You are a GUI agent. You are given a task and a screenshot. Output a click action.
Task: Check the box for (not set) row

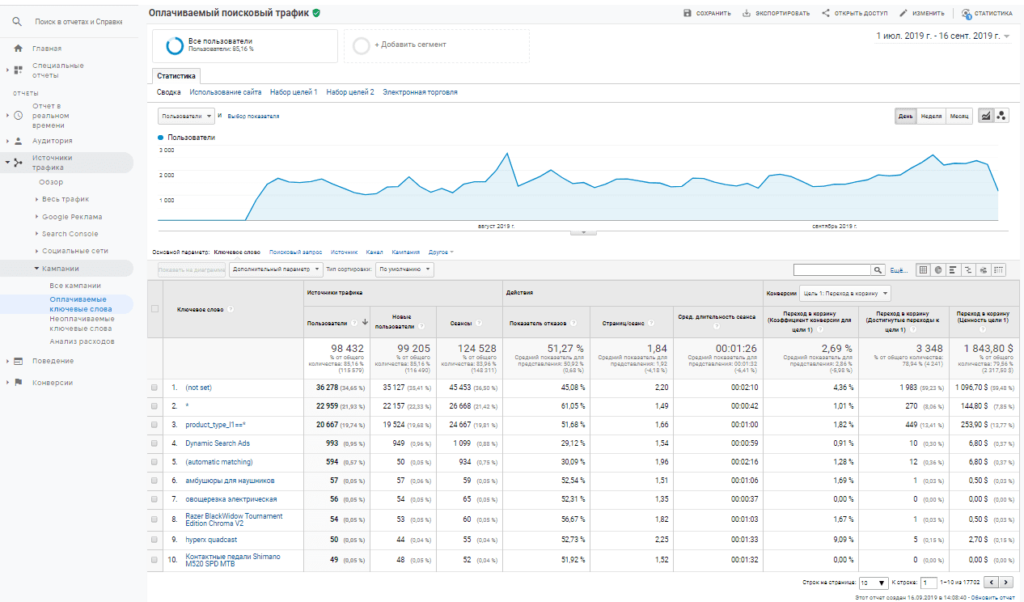click(154, 387)
